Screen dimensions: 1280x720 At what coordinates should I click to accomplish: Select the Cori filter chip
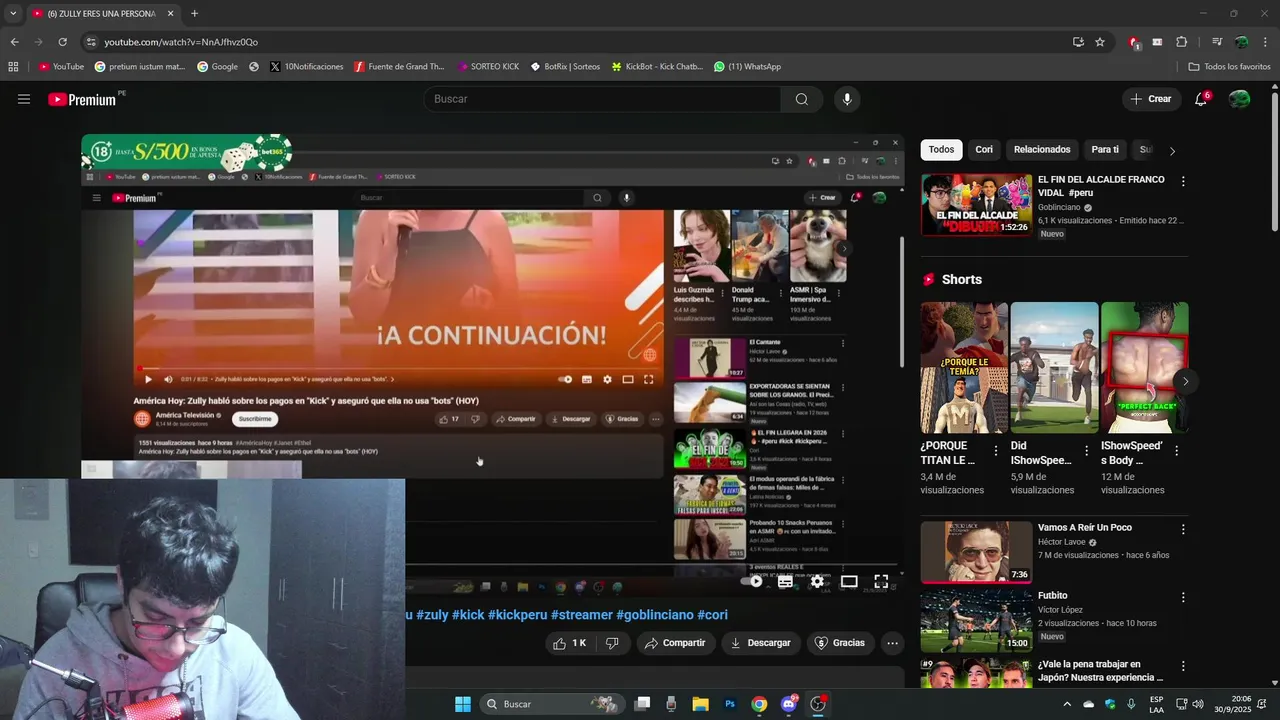[984, 150]
